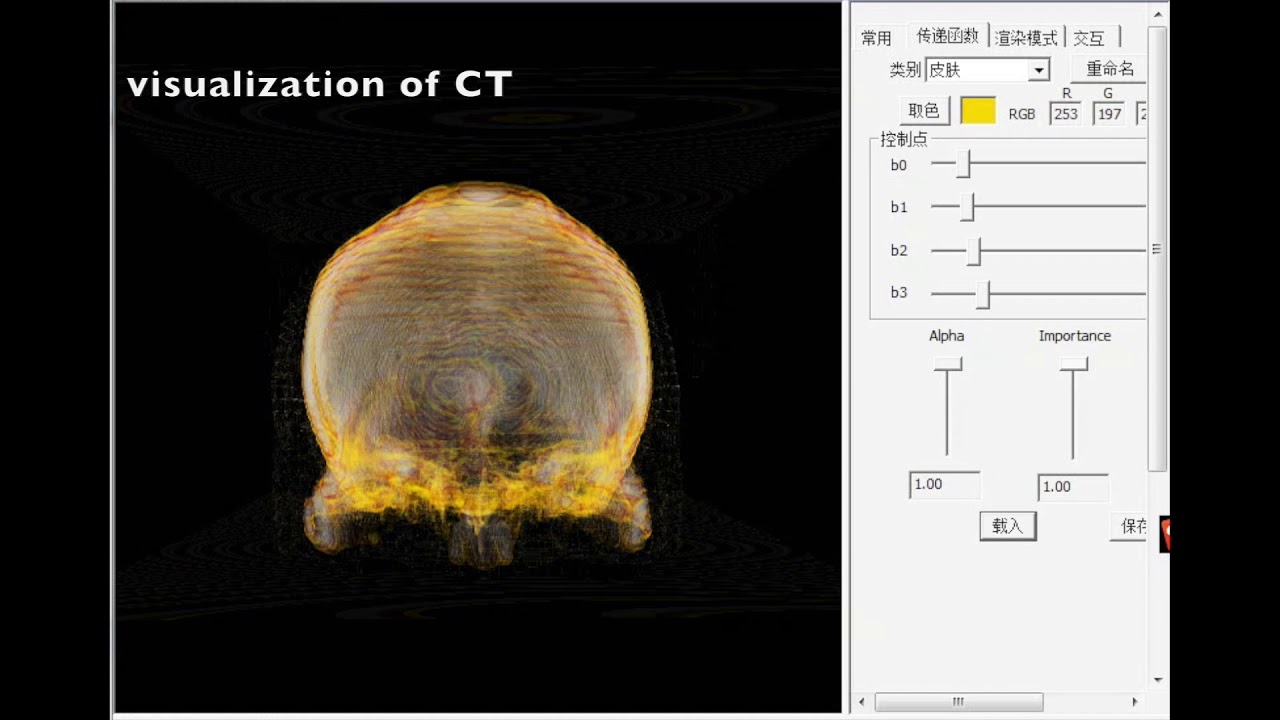Click the G value field 197
Viewport: 1280px width, 720px height.
pos(1109,114)
